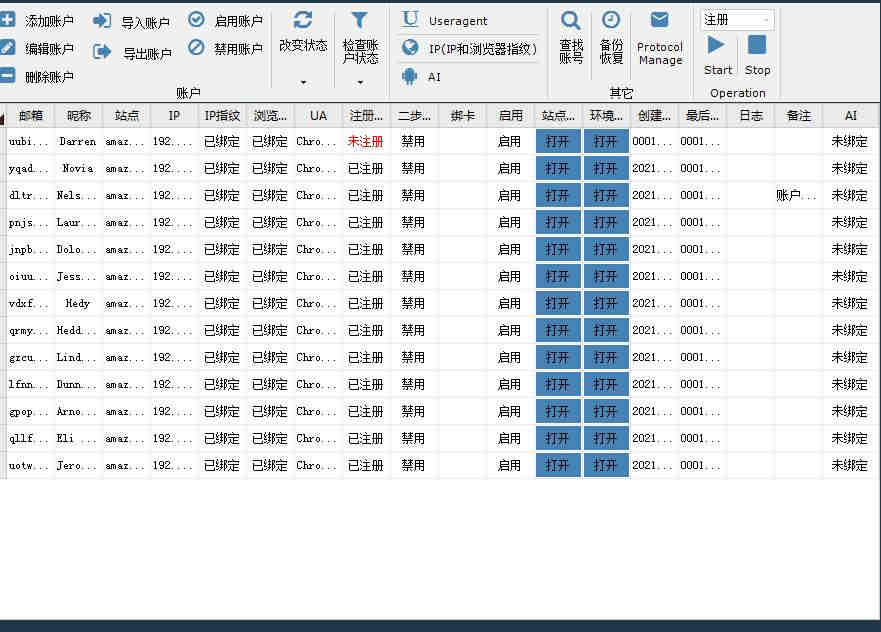Expand the 改变状态 dropdown arrow
Screen dimensions: 881x632
(x=303, y=83)
